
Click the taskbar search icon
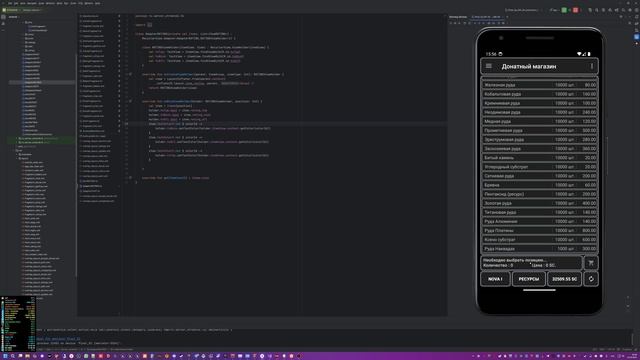pyautogui.click(x=13, y=356)
